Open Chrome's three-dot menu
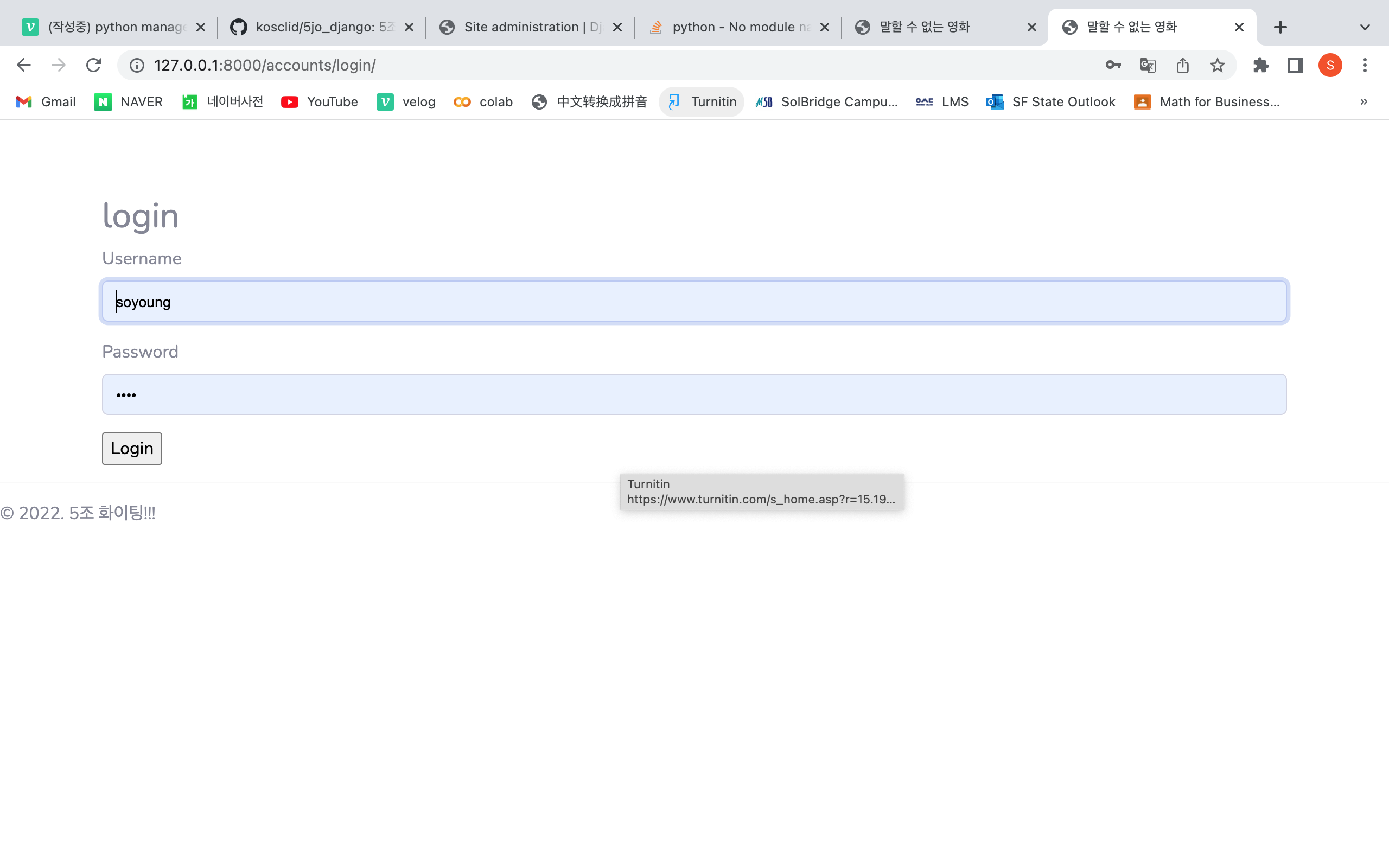Image resolution: width=1389 pixels, height=868 pixels. [x=1365, y=65]
